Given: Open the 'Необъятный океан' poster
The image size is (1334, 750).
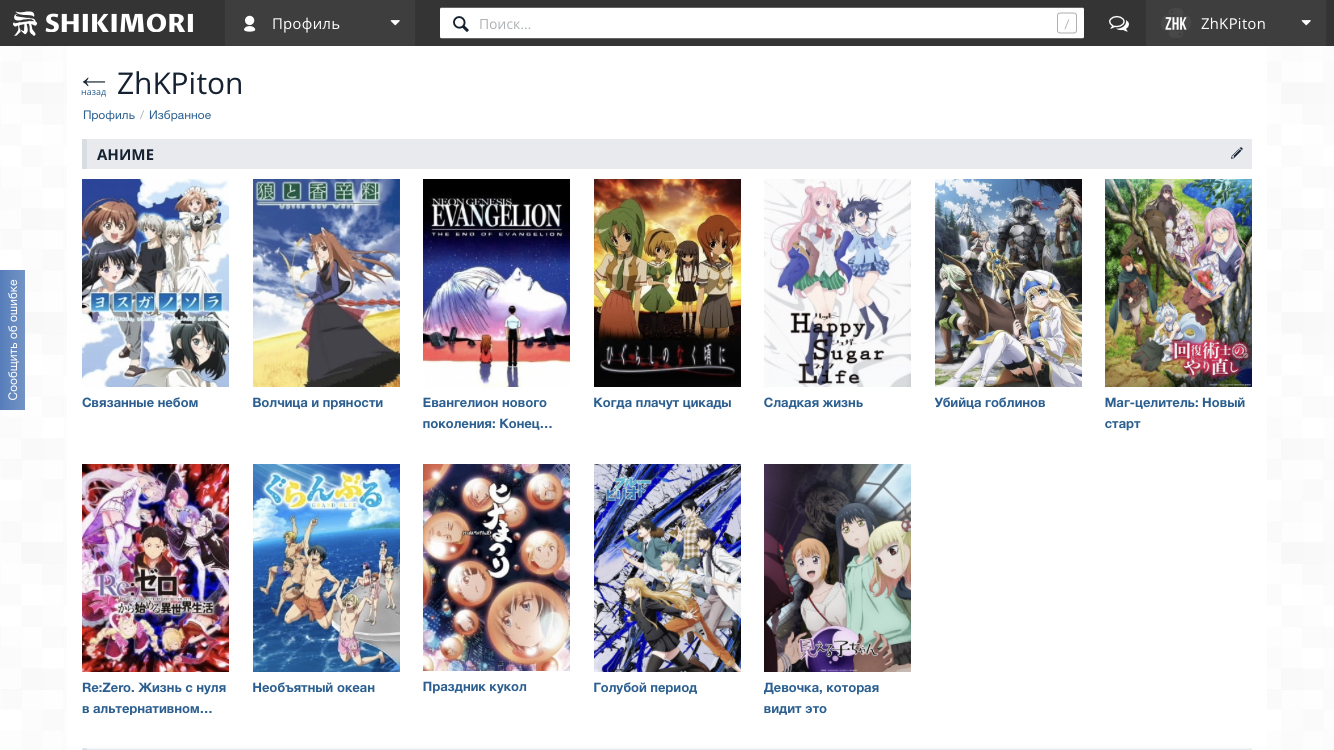Looking at the screenshot, I should pos(326,568).
